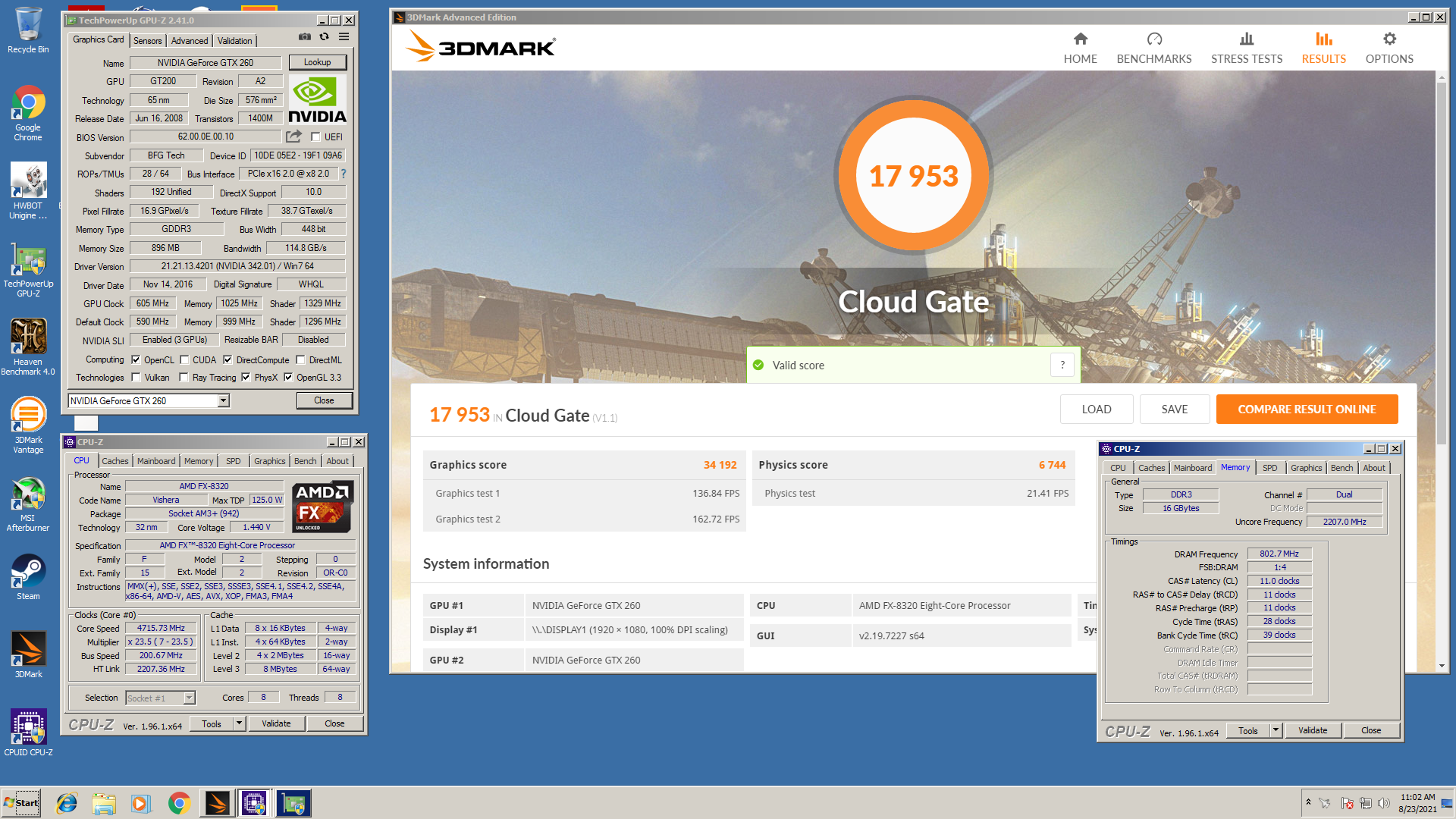Open 3DMark Stress Tests section

click(1246, 48)
